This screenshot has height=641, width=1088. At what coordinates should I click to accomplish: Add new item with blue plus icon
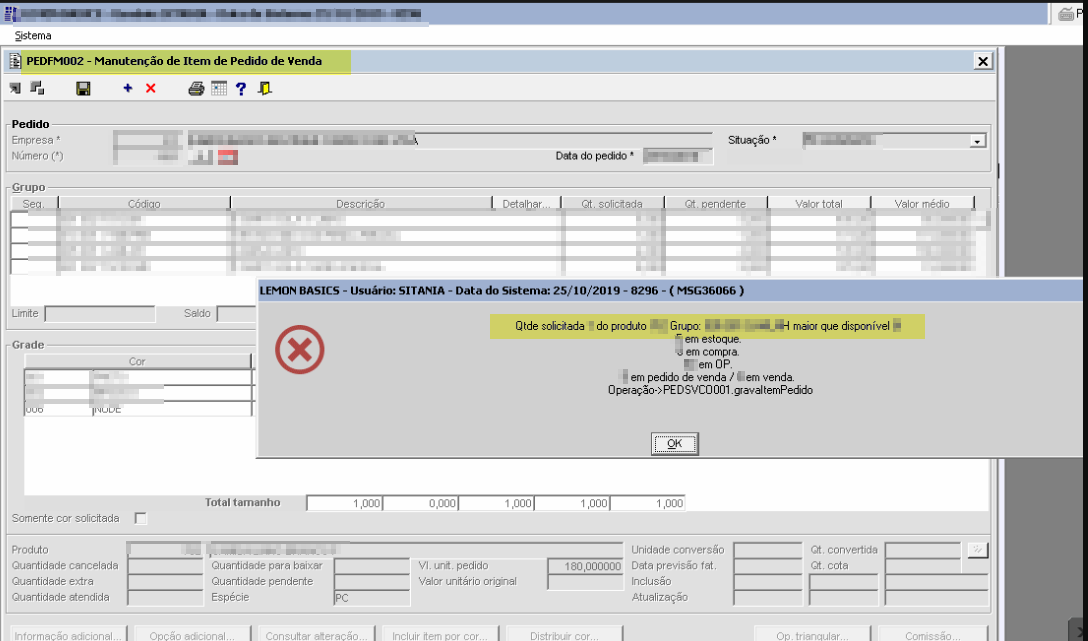(x=128, y=88)
